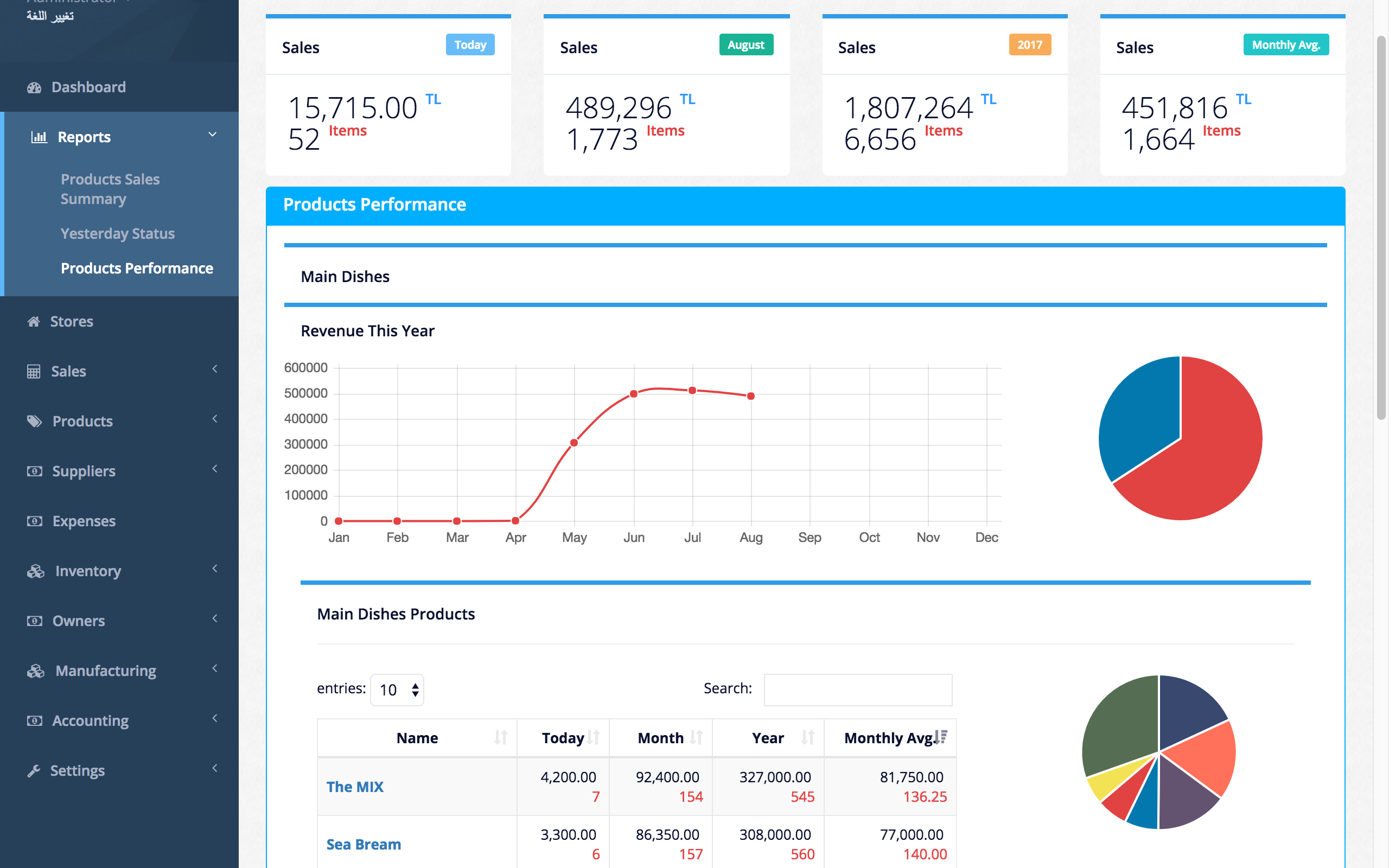Screen dimensions: 1389x868
Task: Expand the Products section in sidebar
Action: (120, 421)
